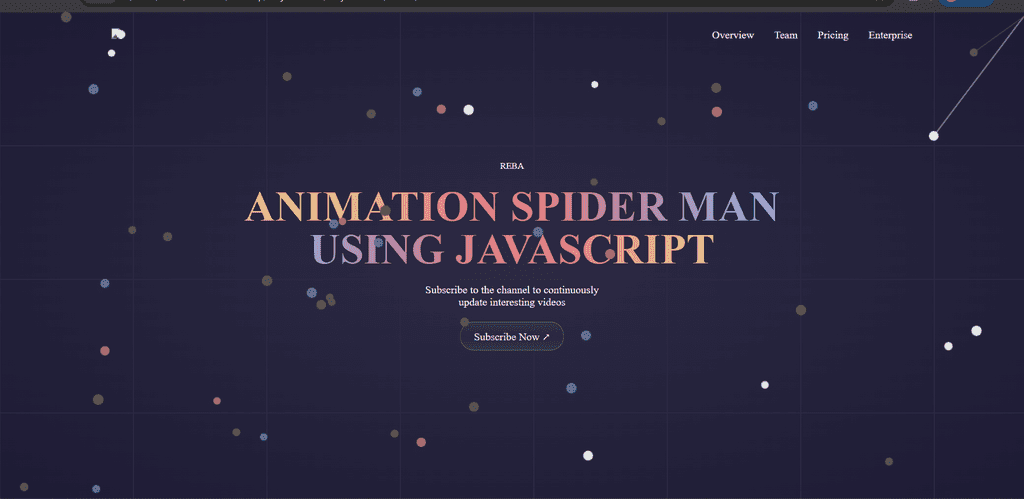Viewport: 1024px width, 499px height.
Task: Select Pricing in the navigation bar
Action: pos(832,35)
